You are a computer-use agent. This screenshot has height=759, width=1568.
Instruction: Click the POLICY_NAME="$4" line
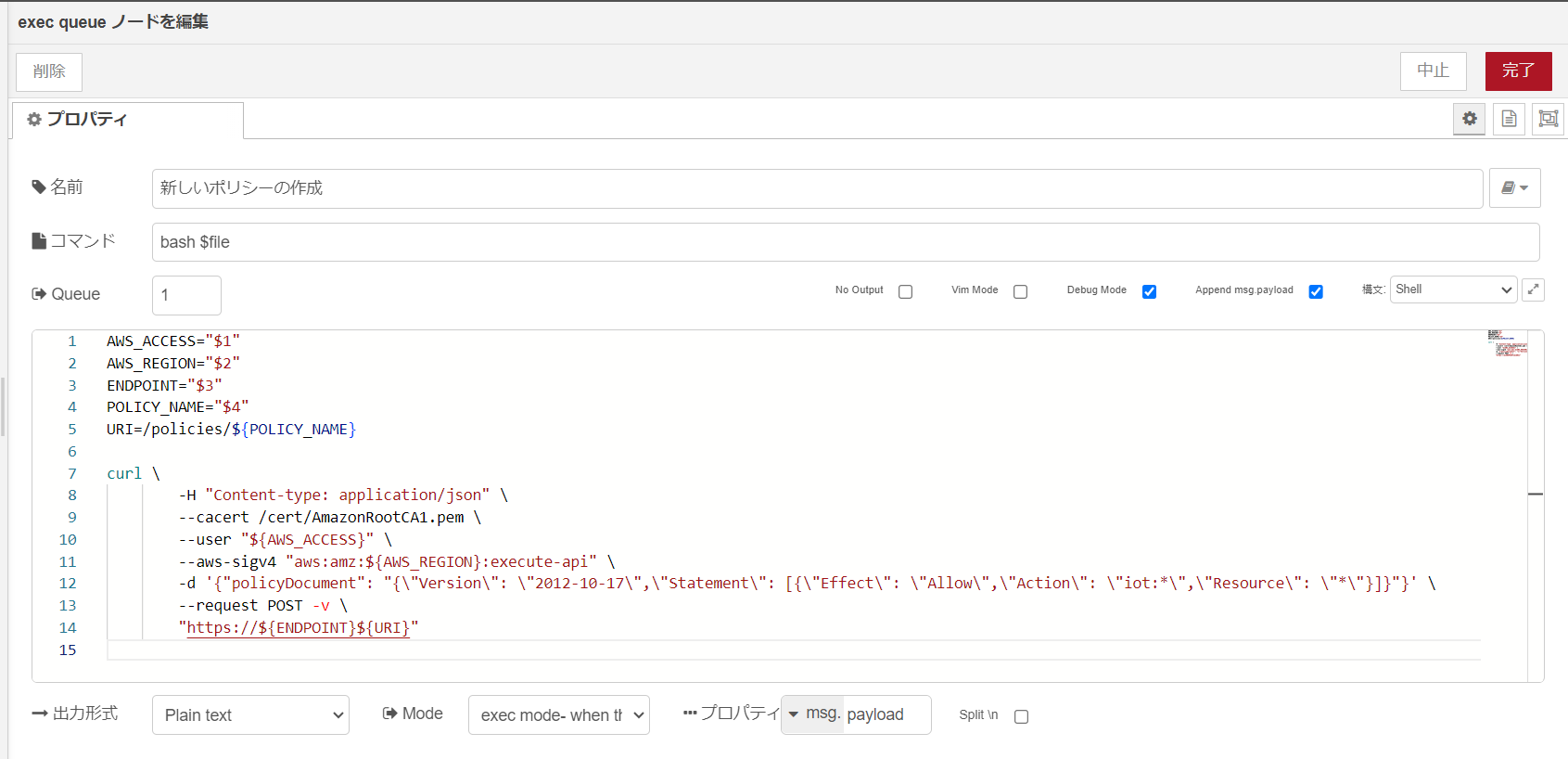pos(178,407)
